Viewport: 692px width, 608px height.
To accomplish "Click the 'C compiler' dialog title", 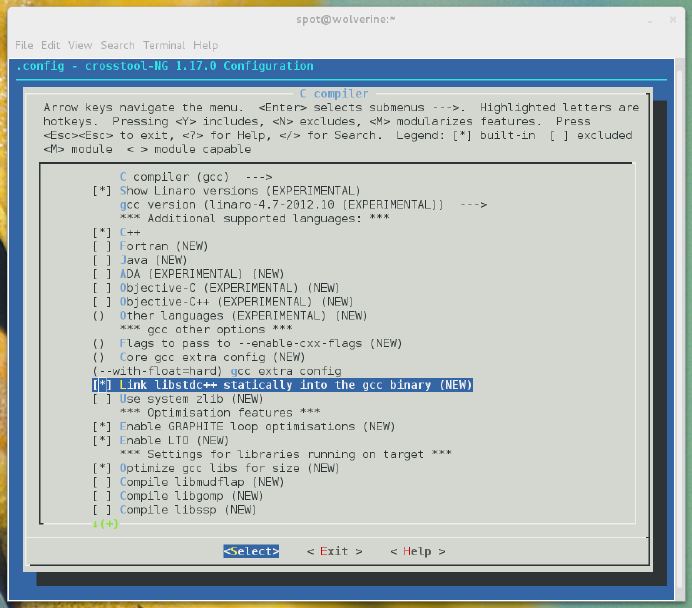I will [334, 94].
